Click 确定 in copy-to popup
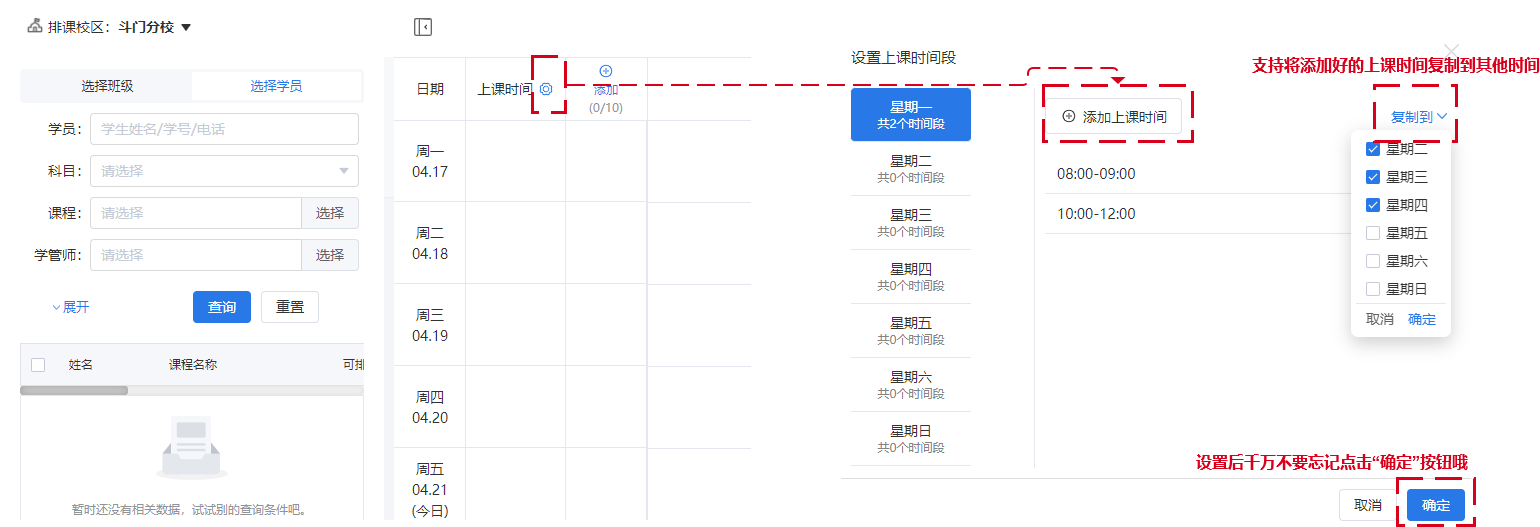Screen dimensions: 1540x527 pos(1422,319)
